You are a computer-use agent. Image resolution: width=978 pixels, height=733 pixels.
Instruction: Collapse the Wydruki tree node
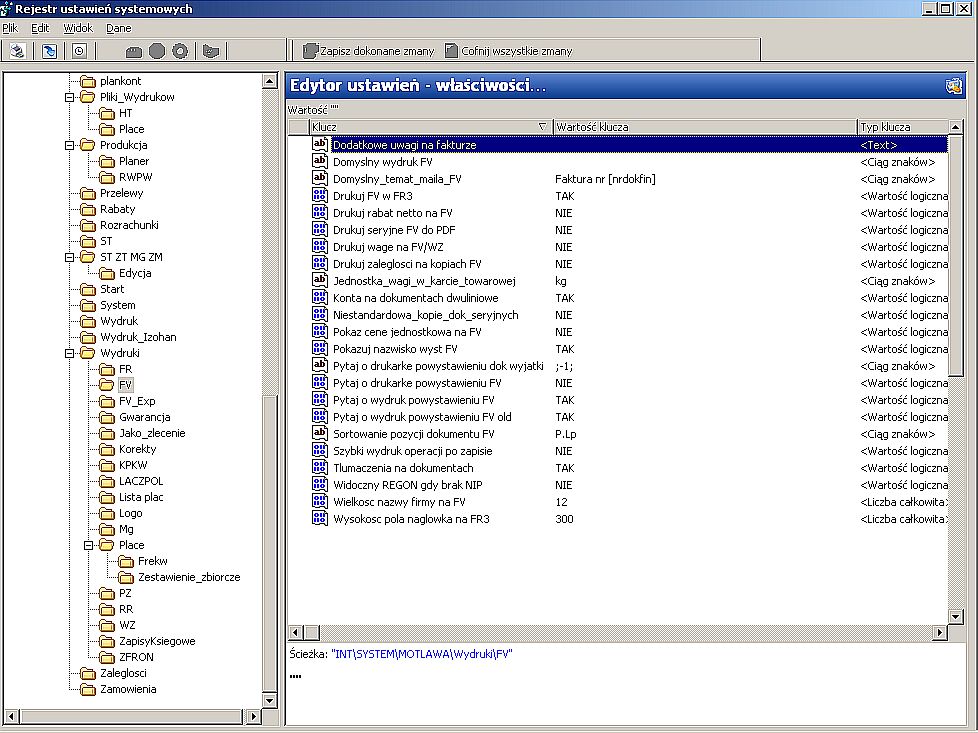(x=70, y=353)
